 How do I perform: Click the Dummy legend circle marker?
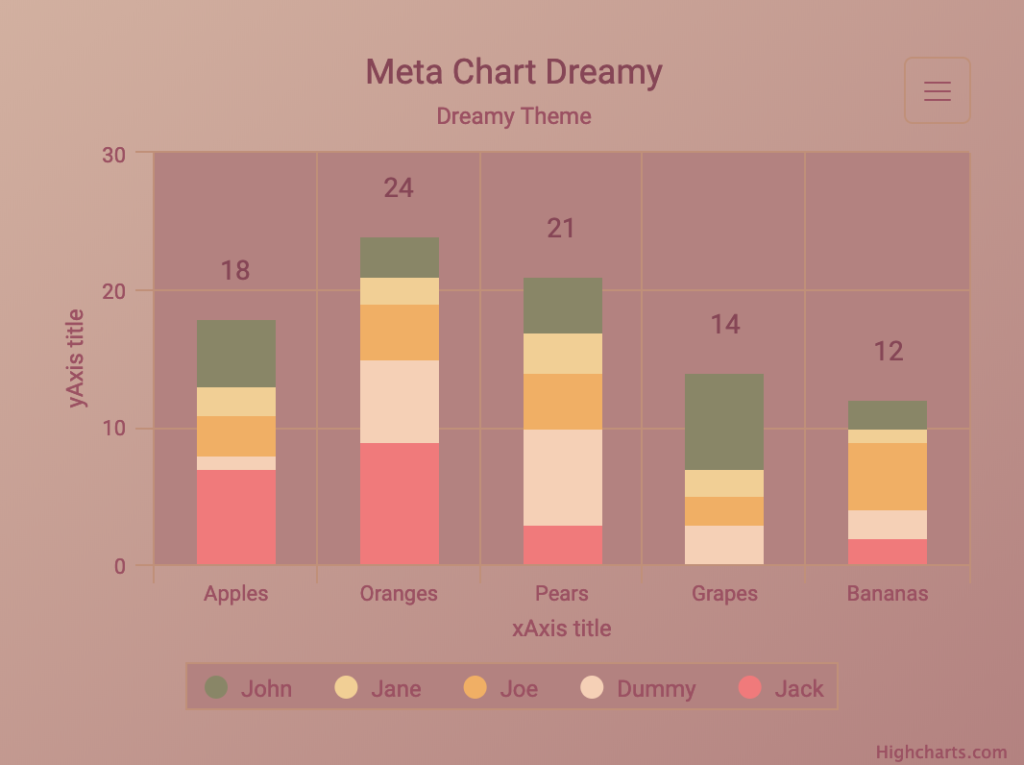click(592, 687)
